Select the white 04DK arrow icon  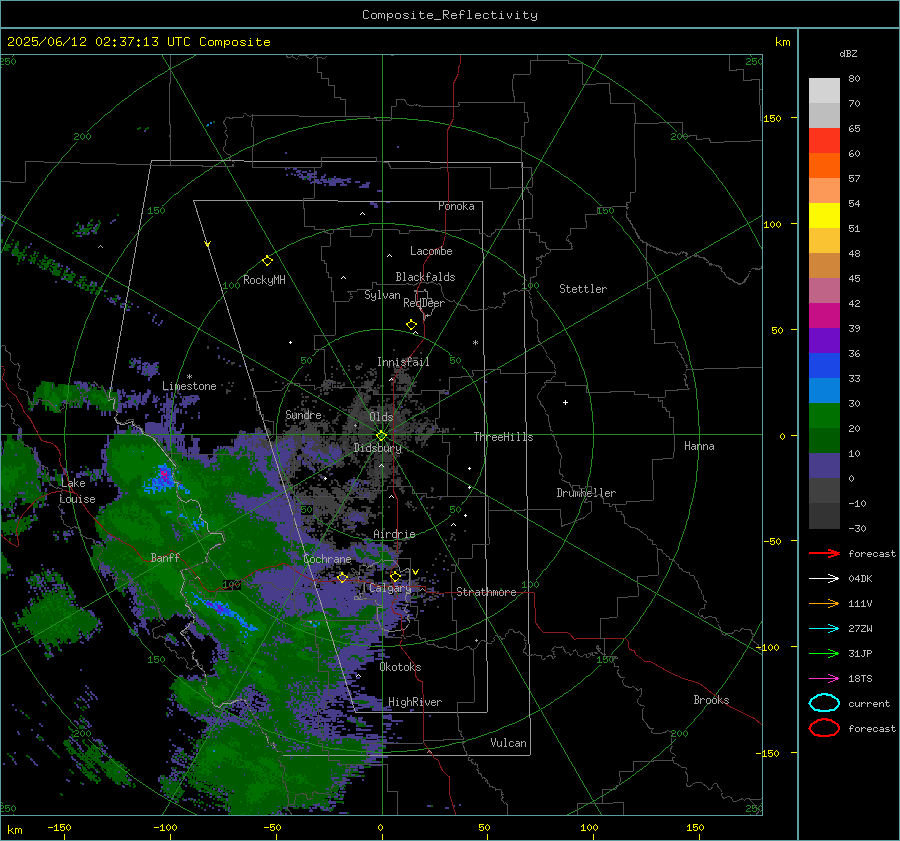pyautogui.click(x=824, y=579)
